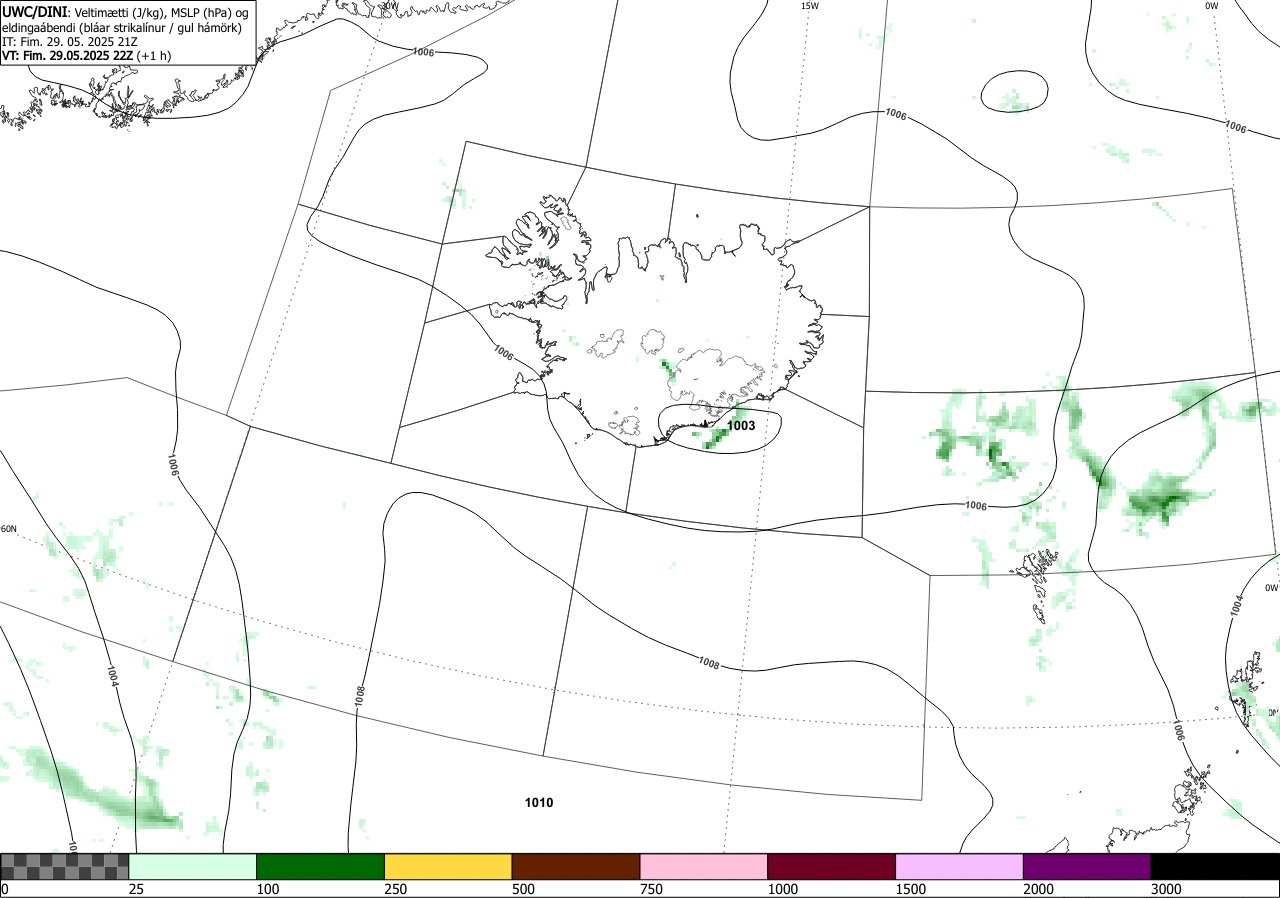Screen dimensions: 1280x898
Task: Click the "1500" legend scale value
Action: (910, 889)
